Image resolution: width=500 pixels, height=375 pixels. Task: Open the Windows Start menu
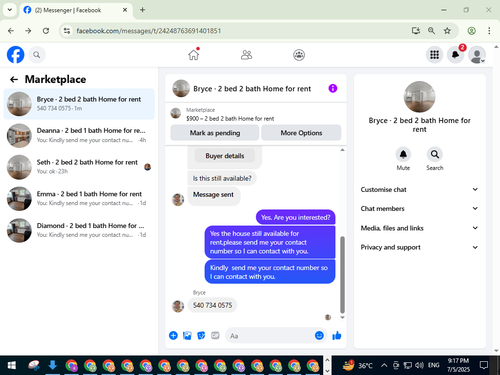tap(12, 365)
